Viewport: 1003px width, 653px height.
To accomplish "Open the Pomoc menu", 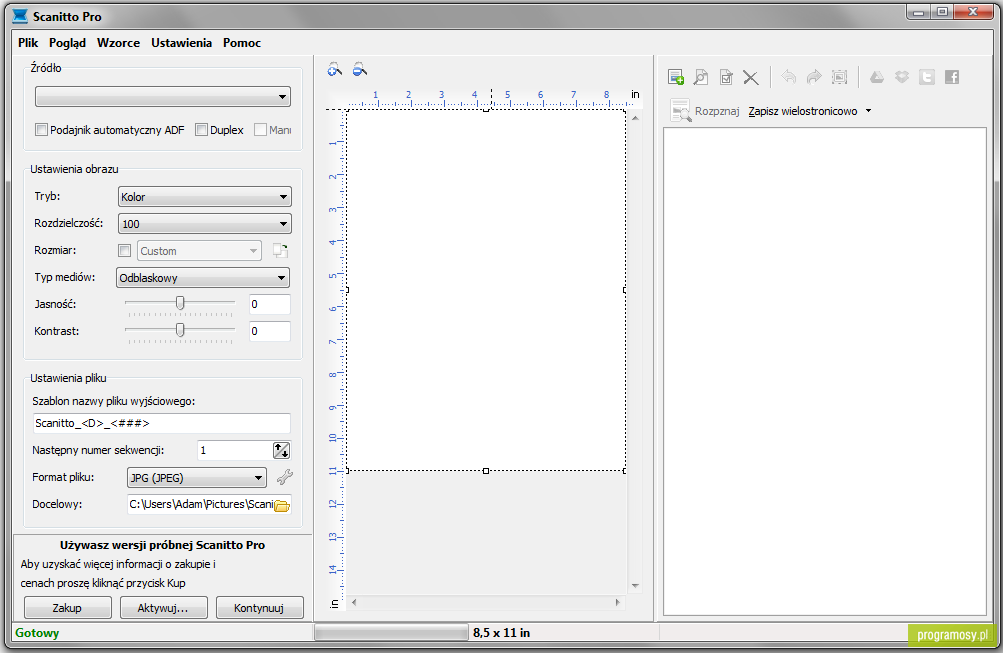I will coord(242,43).
